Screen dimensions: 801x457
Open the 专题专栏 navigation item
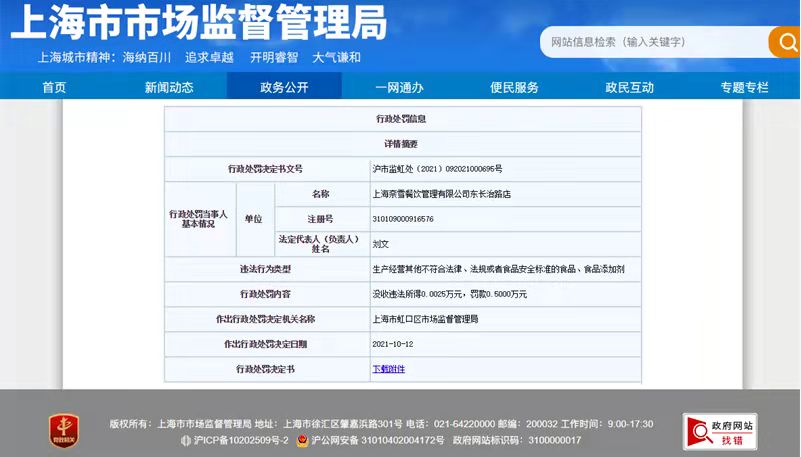coord(744,87)
